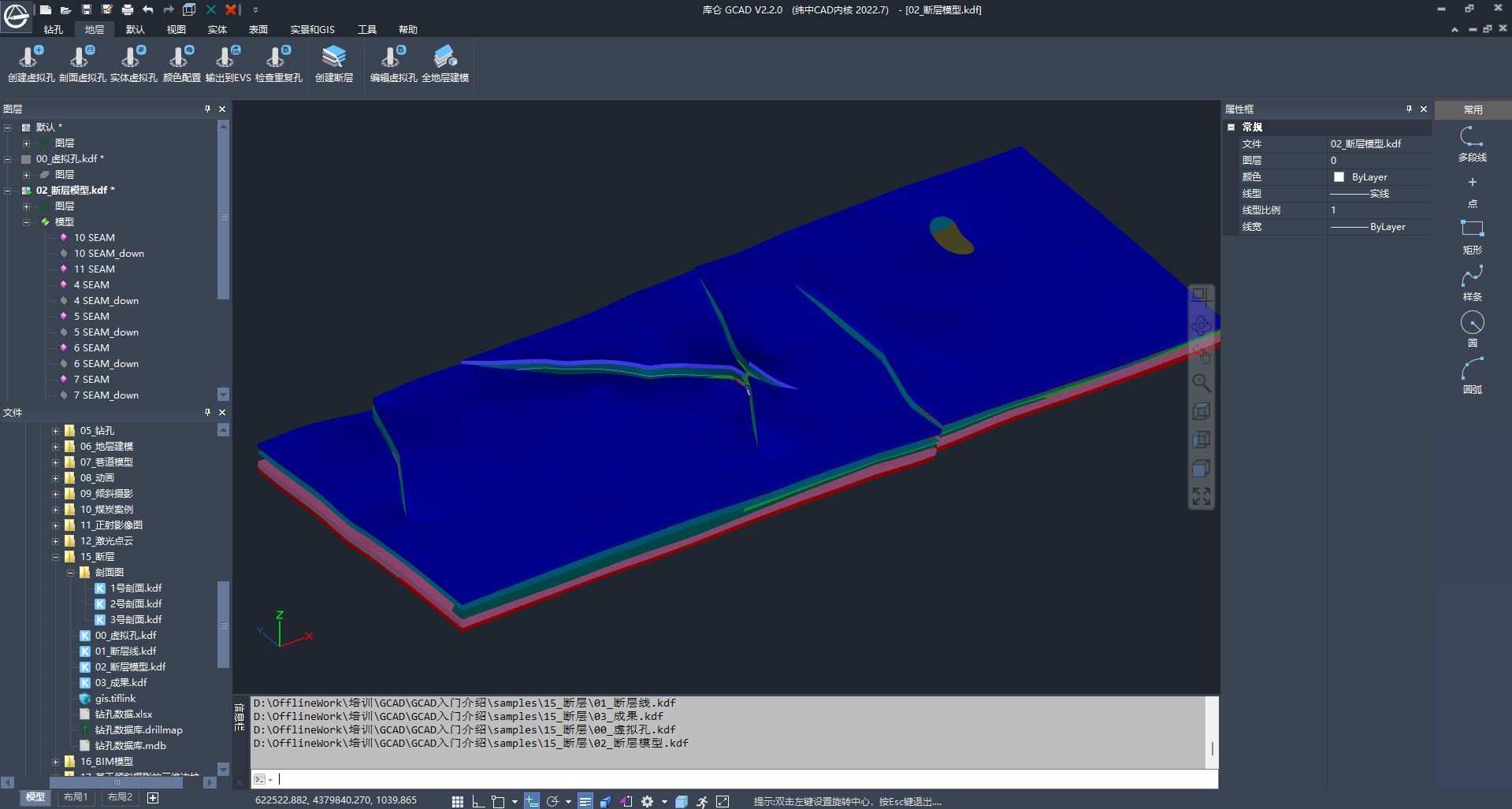
Task: Select the 剖面虚拟孔 ribbon tool
Action: coord(82,58)
